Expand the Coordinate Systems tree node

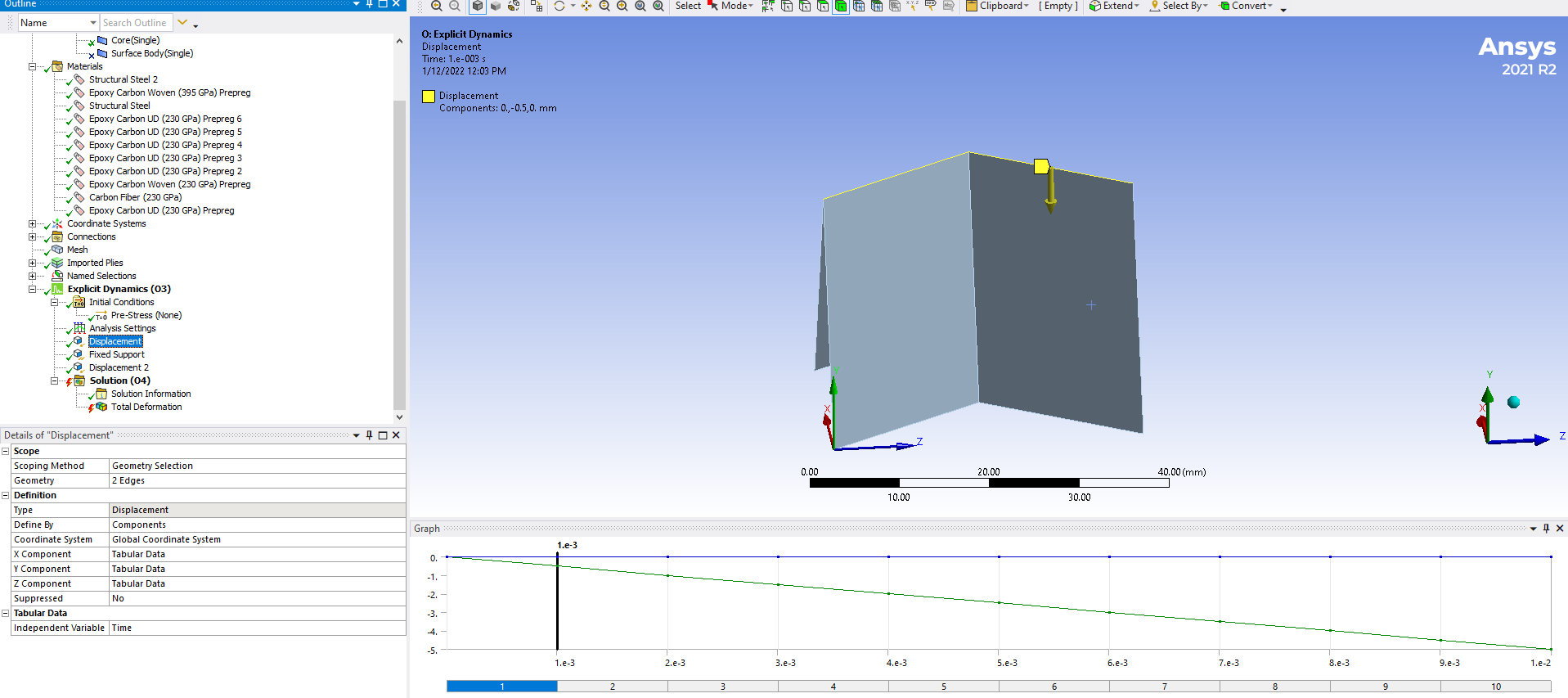coord(33,223)
